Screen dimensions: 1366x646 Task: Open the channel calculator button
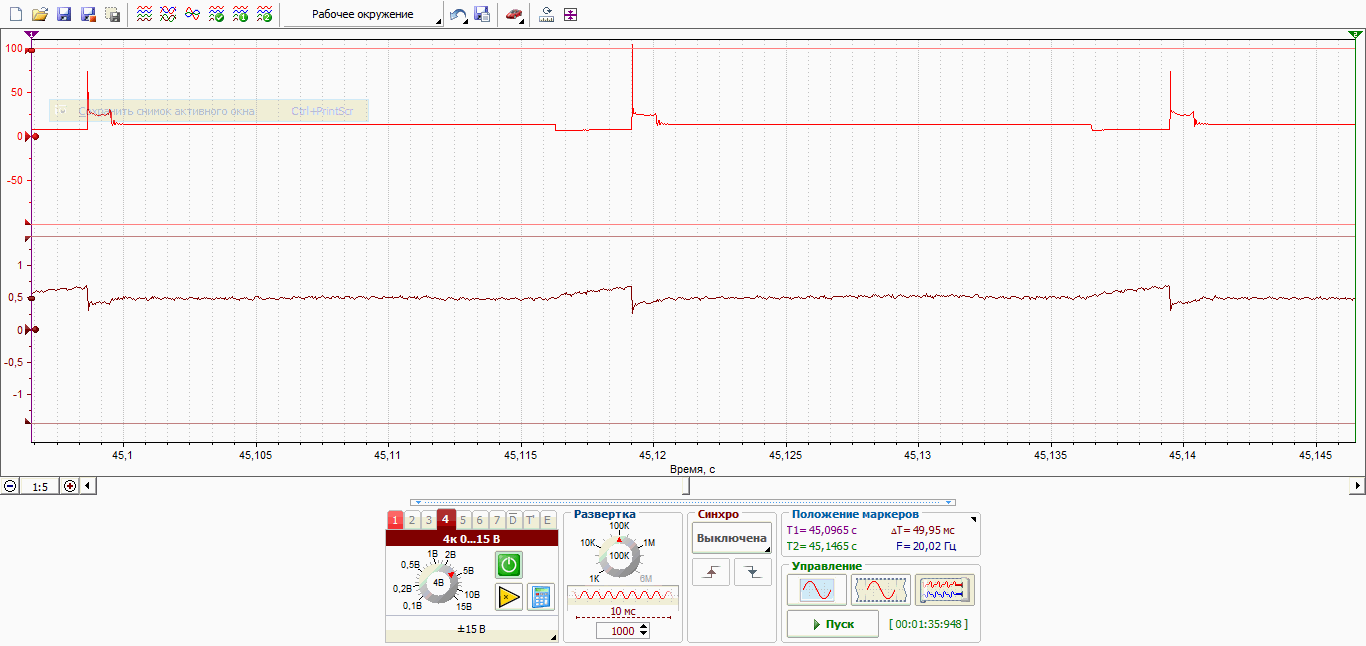(x=541, y=597)
